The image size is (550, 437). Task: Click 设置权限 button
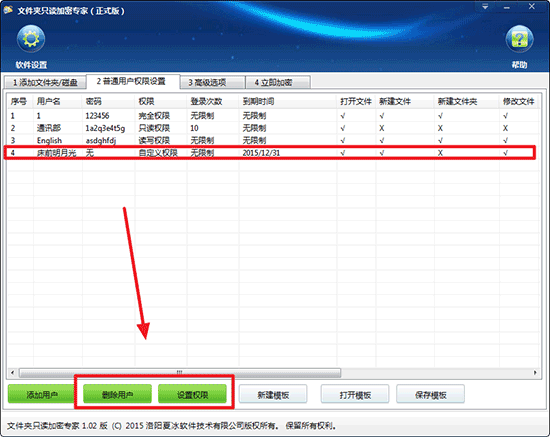(193, 395)
